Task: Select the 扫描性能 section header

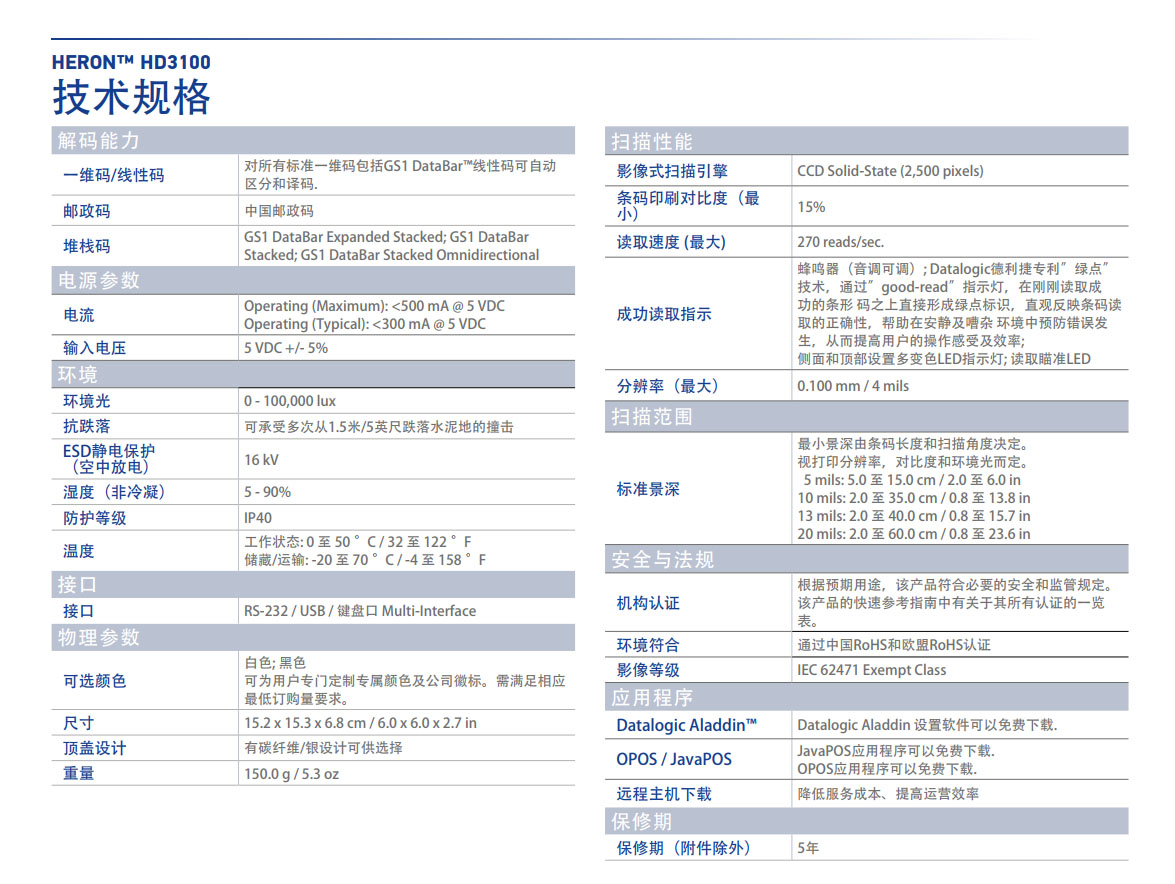Action: [x=652, y=142]
